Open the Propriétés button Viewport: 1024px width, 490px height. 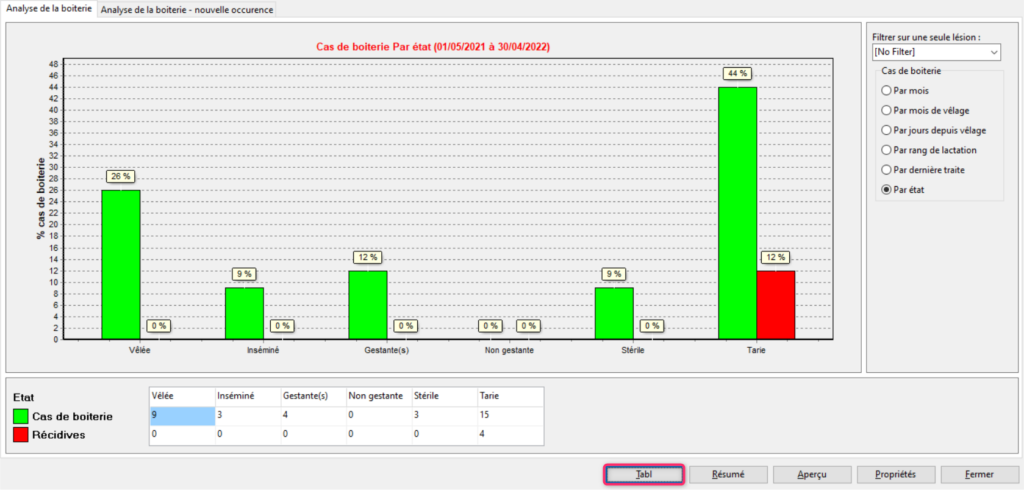coord(894,474)
